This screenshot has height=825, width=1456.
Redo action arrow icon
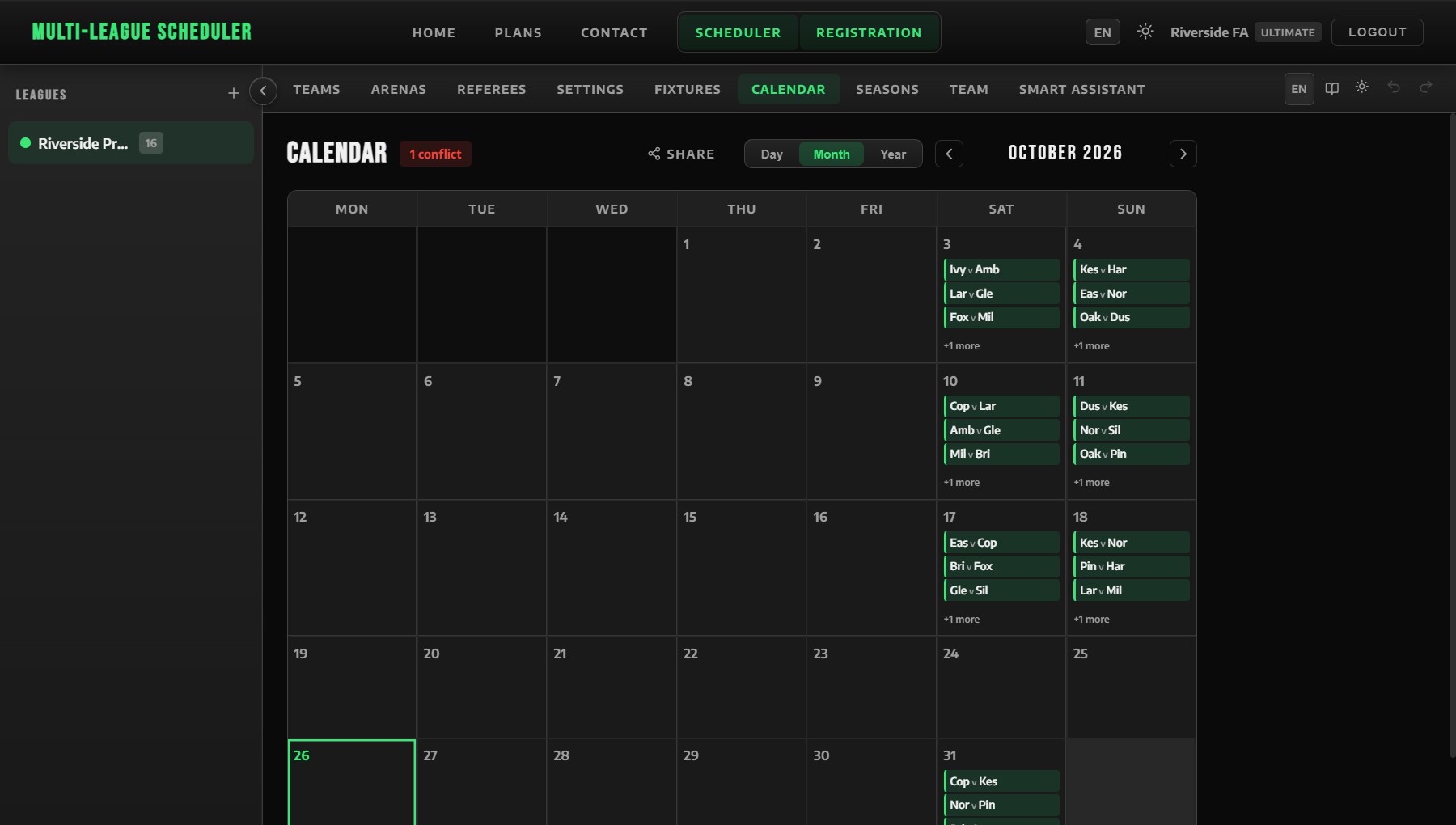[x=1426, y=87]
